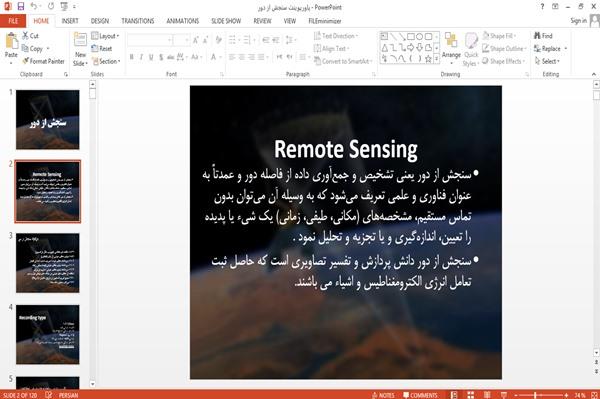This screenshot has height=399, width=600.
Task: Select the Format Painter tool
Action: click(43, 61)
